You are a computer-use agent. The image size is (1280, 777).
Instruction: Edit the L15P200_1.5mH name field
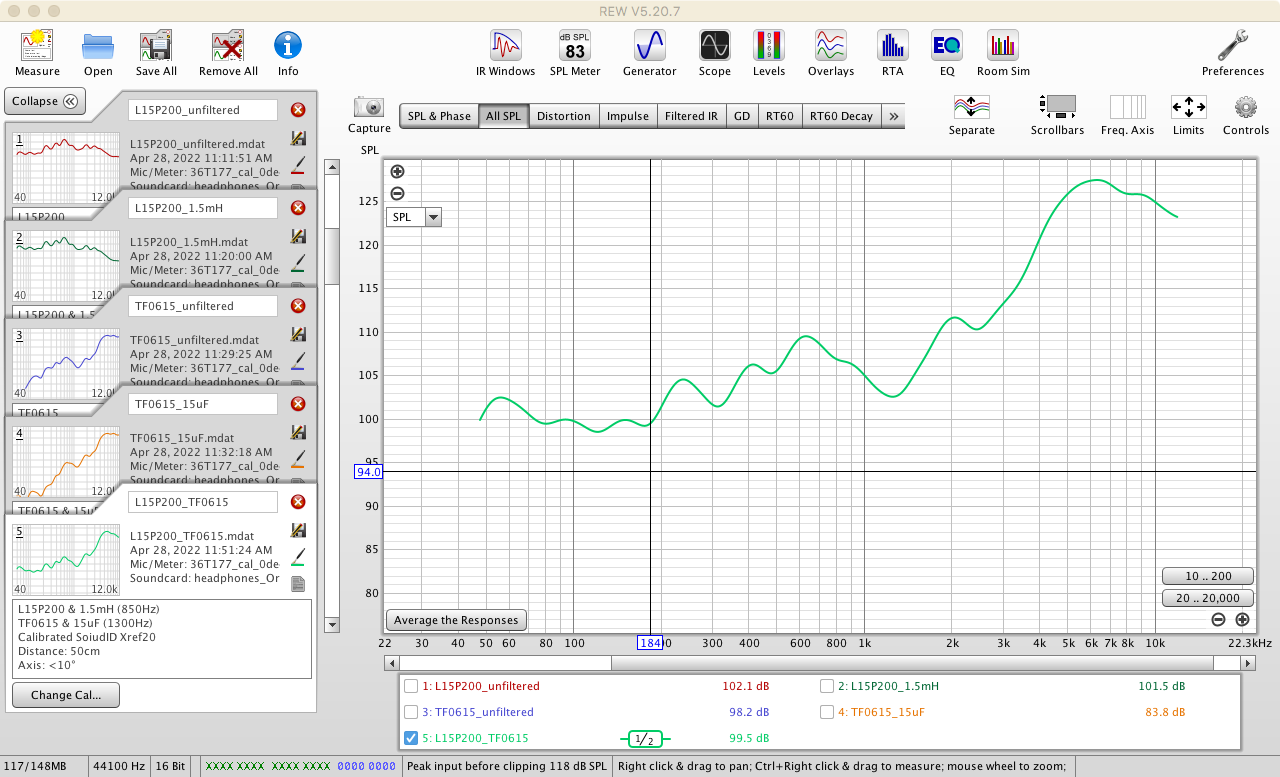203,208
